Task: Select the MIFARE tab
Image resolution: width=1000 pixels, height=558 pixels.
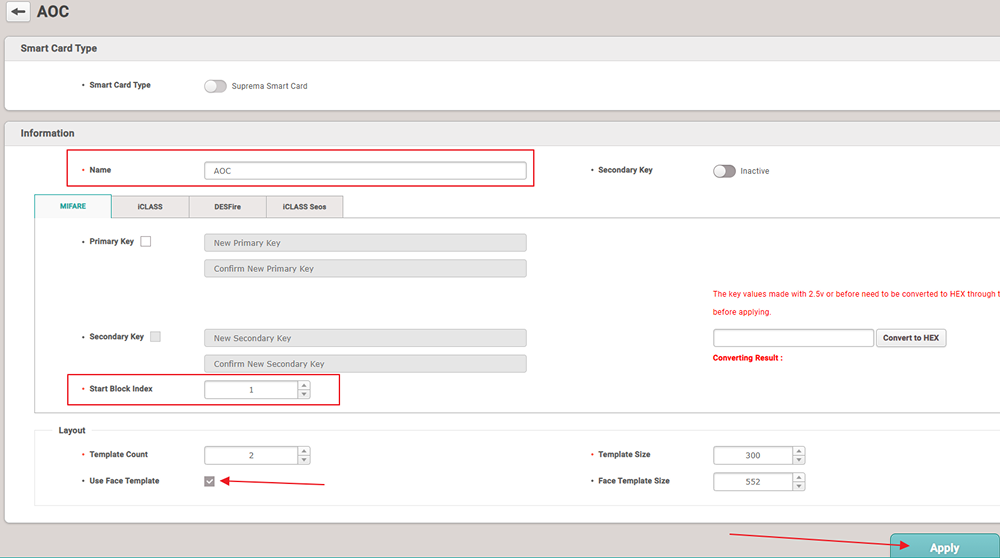Action: coord(73,207)
